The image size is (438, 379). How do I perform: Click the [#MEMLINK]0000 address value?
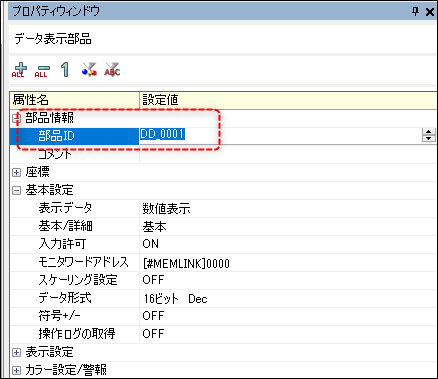(x=186, y=264)
